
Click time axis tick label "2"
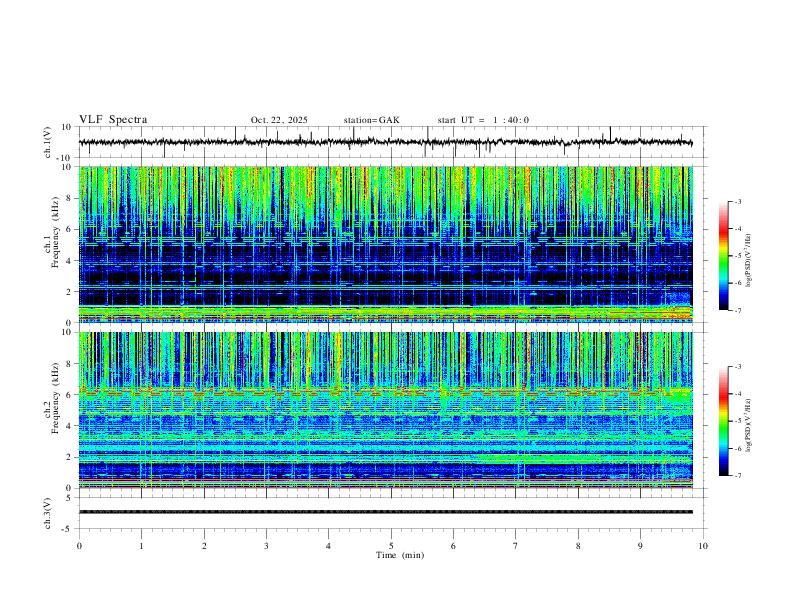[204, 546]
